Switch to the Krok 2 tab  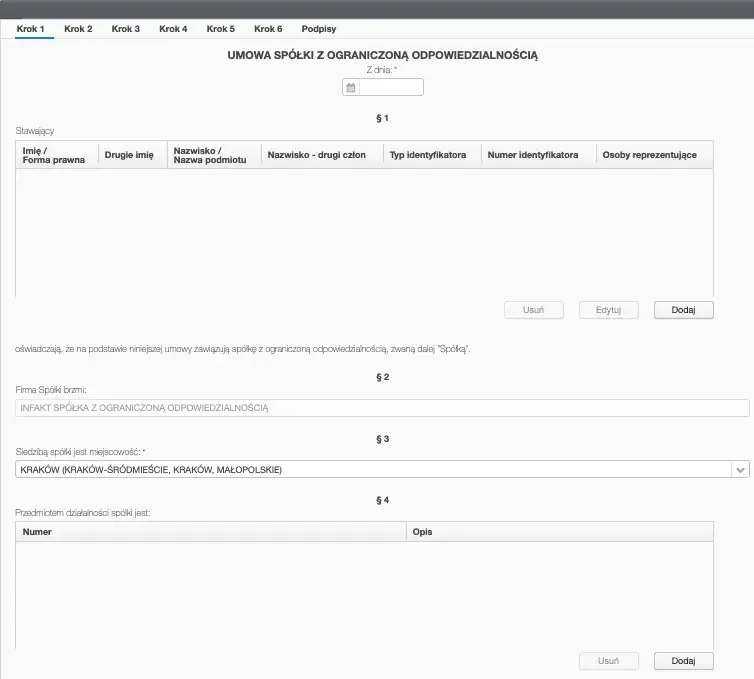coord(78,29)
